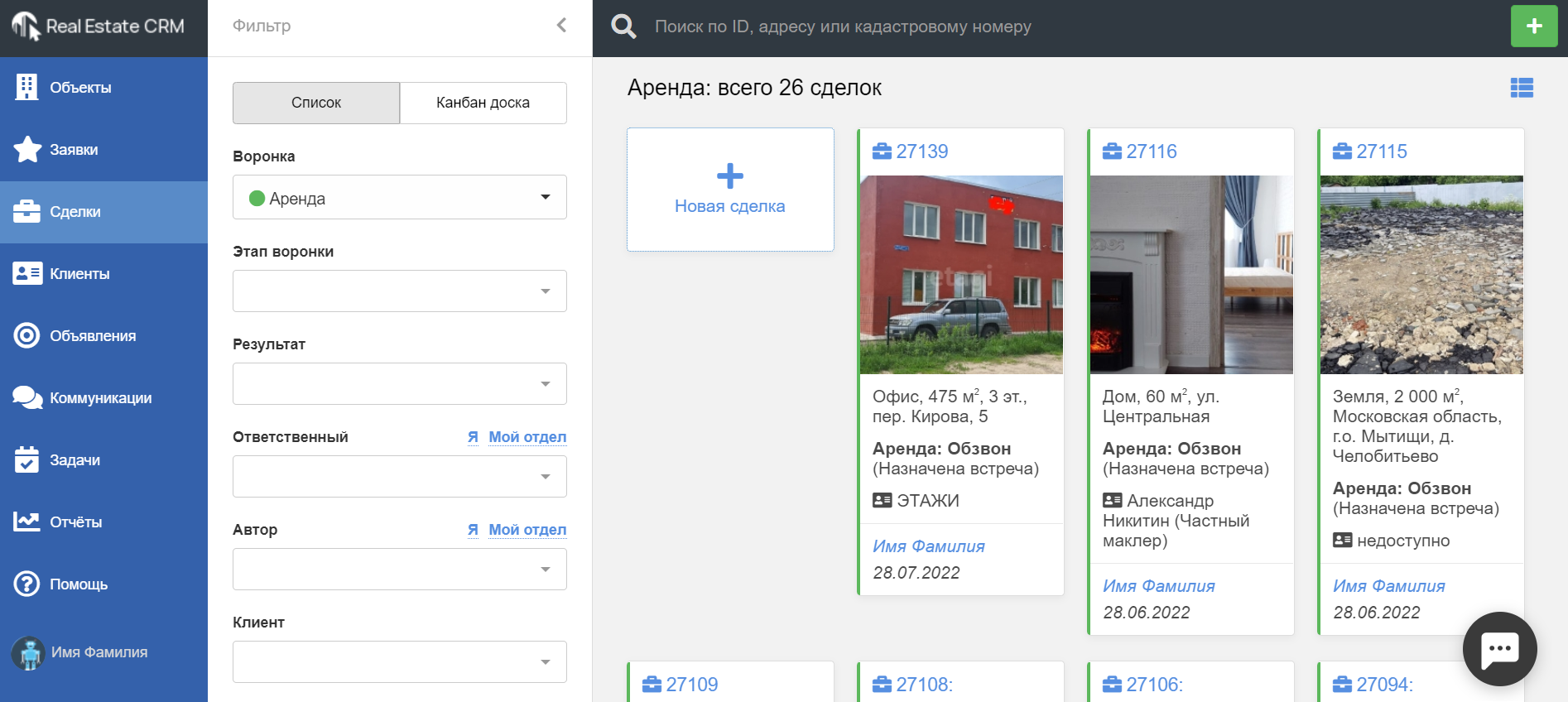Open red office building photo thumbnail

[962, 275]
